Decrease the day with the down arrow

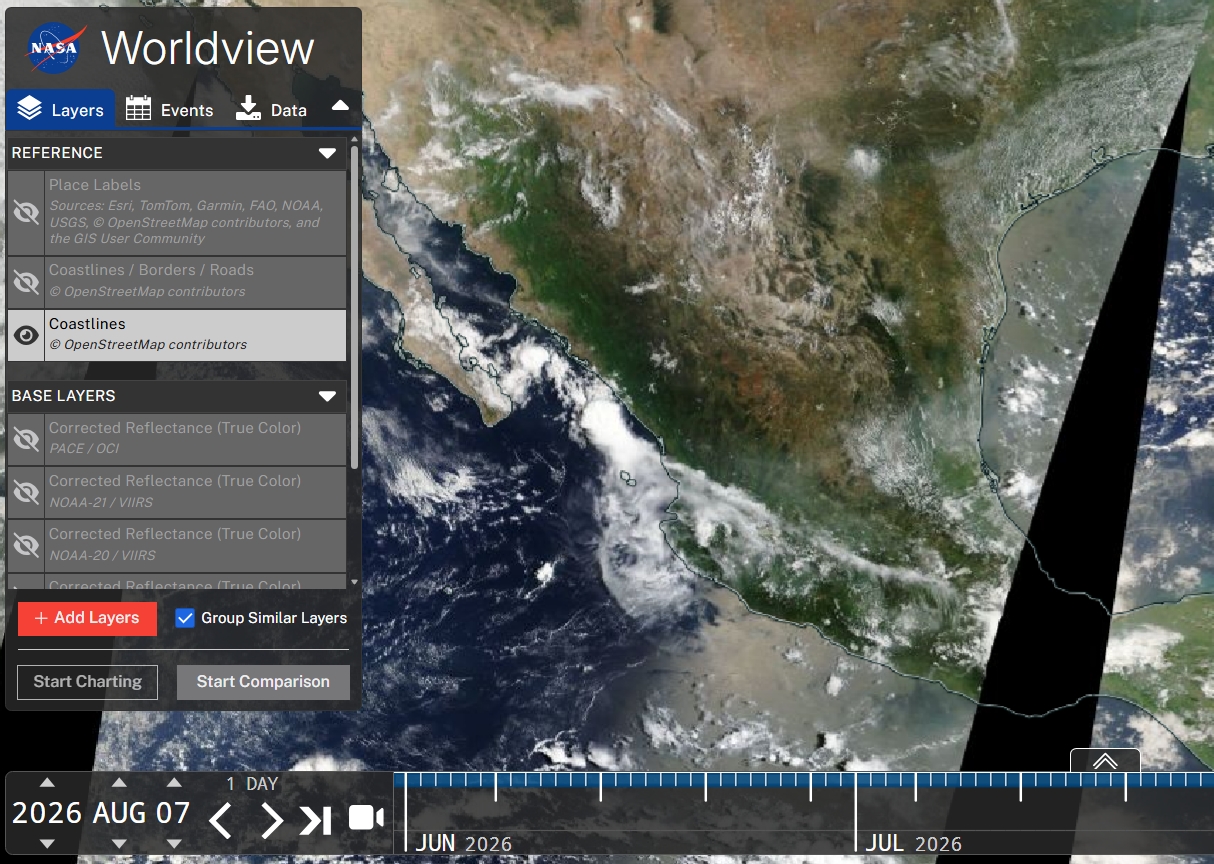(174, 844)
